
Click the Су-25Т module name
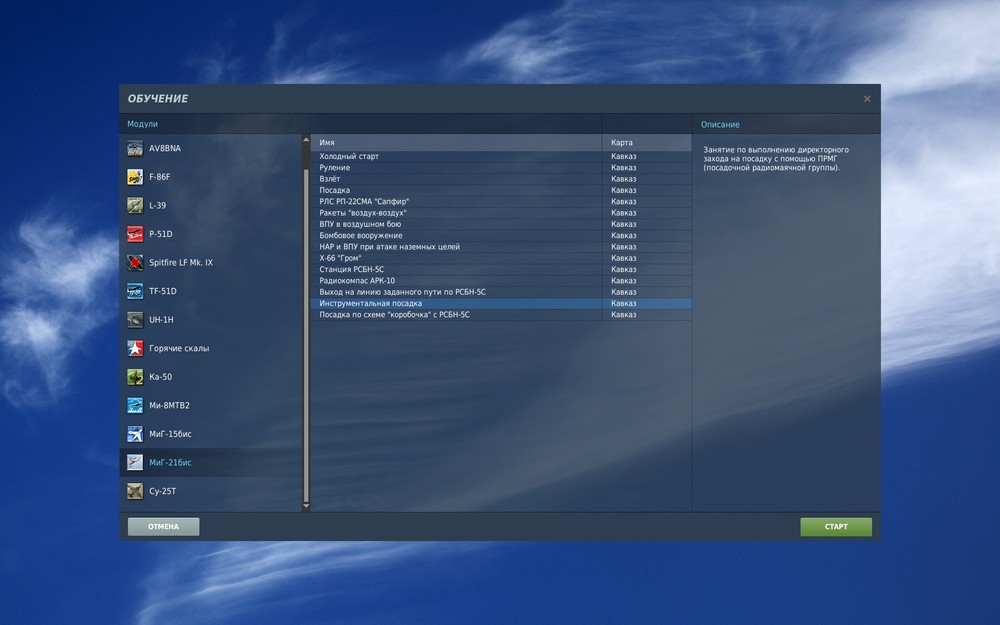163,491
